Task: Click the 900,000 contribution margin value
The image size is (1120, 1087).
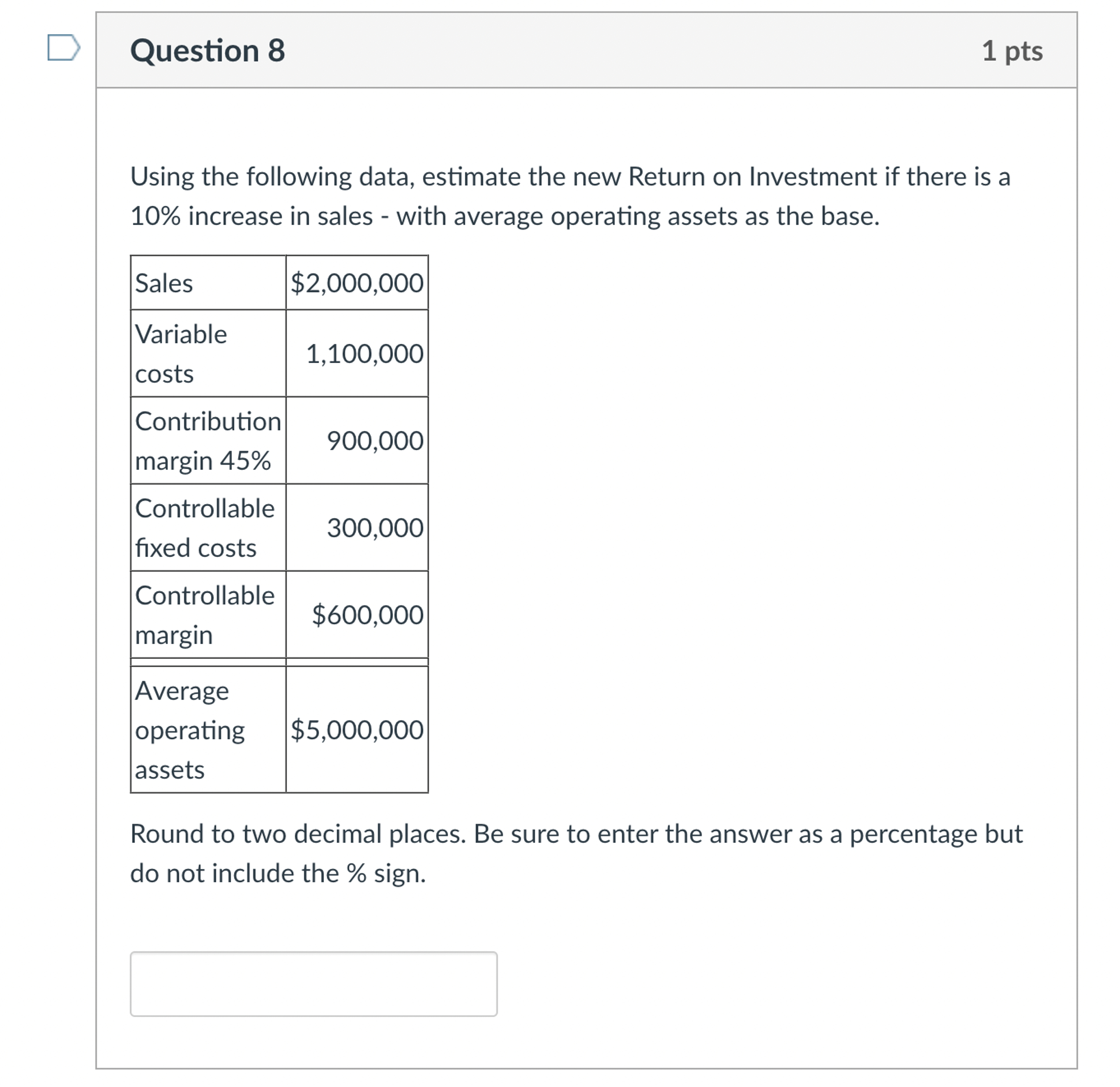Action: [x=374, y=441]
